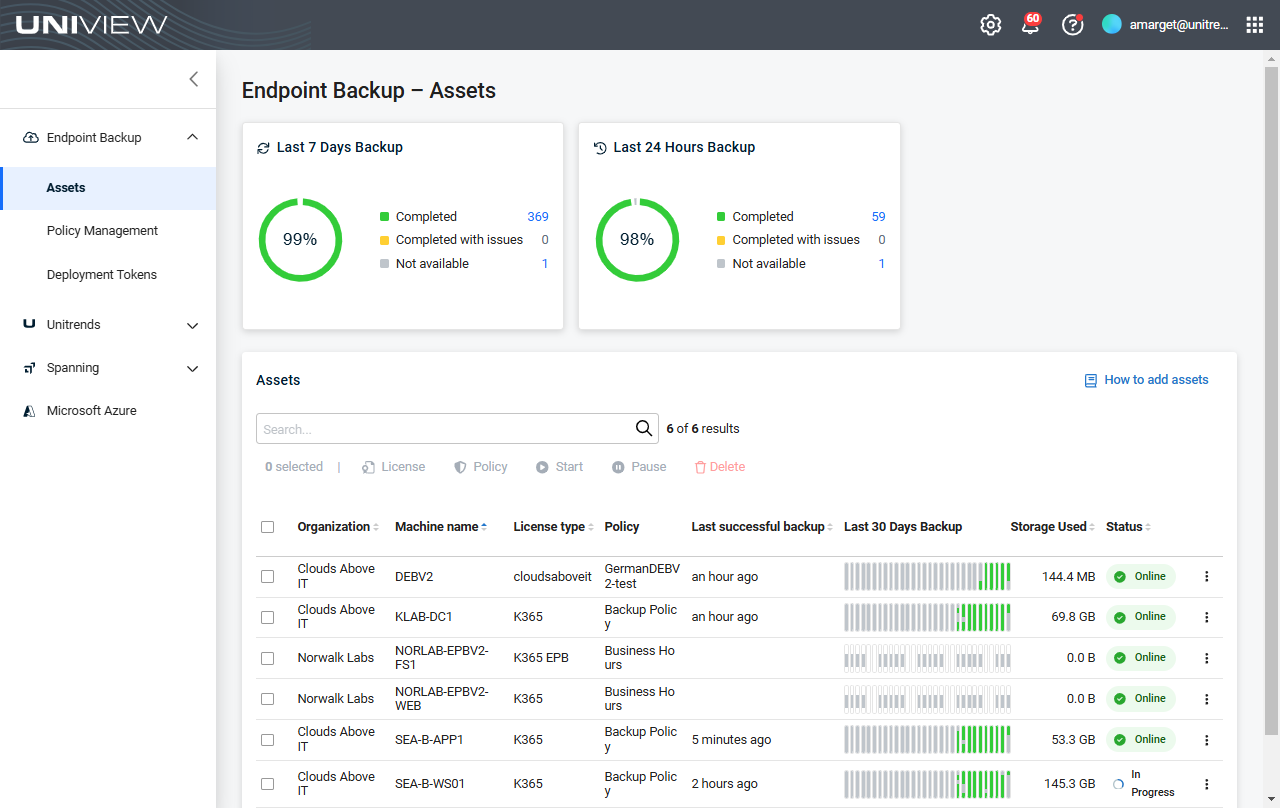The width and height of the screenshot is (1280, 808).
Task: Click the search magnifier icon
Action: coord(644,429)
